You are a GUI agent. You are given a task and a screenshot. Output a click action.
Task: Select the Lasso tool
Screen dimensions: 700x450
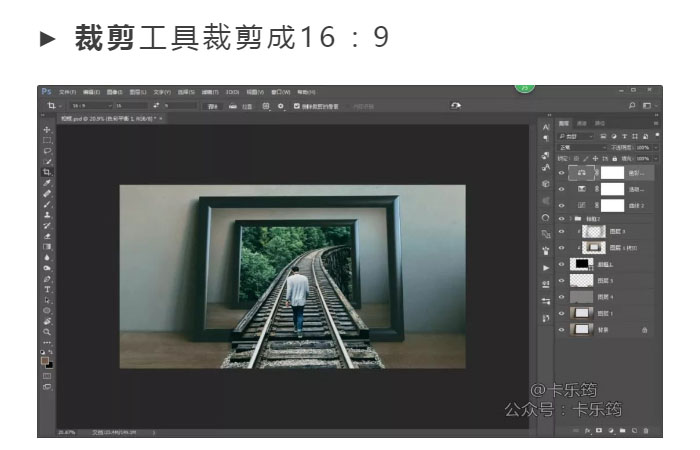pyautogui.click(x=47, y=151)
